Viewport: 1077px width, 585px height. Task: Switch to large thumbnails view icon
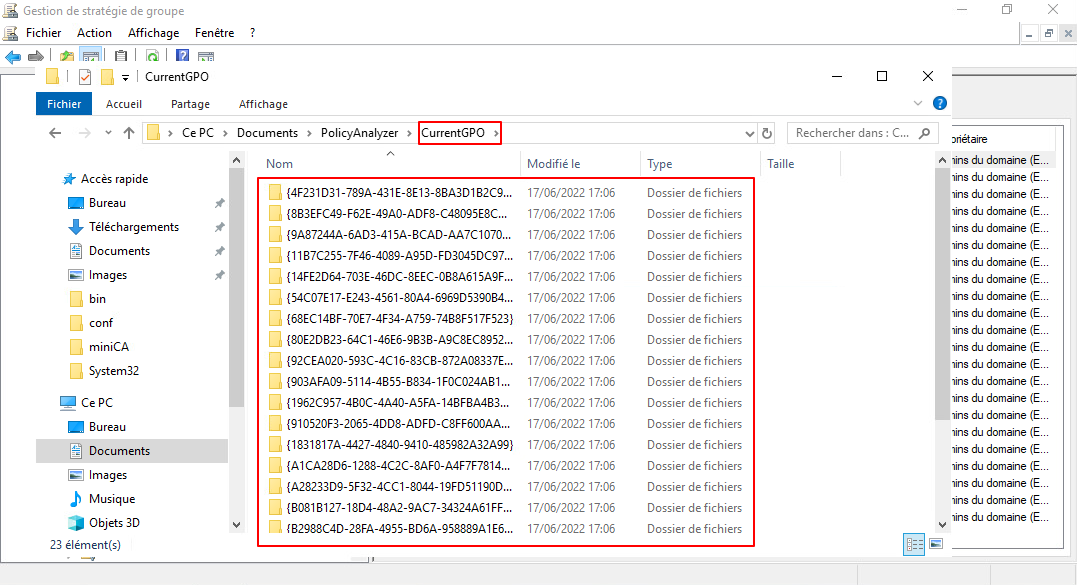(936, 544)
